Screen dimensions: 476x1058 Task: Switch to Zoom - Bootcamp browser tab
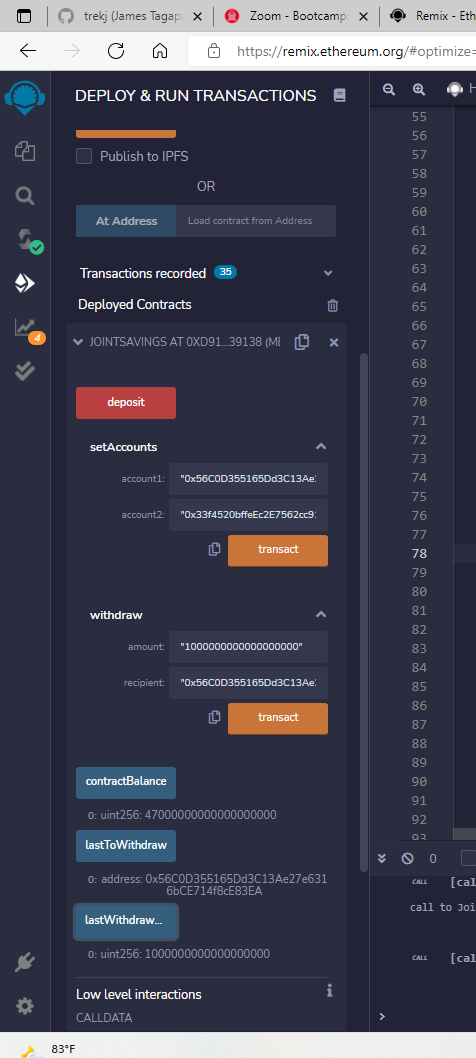click(x=296, y=16)
